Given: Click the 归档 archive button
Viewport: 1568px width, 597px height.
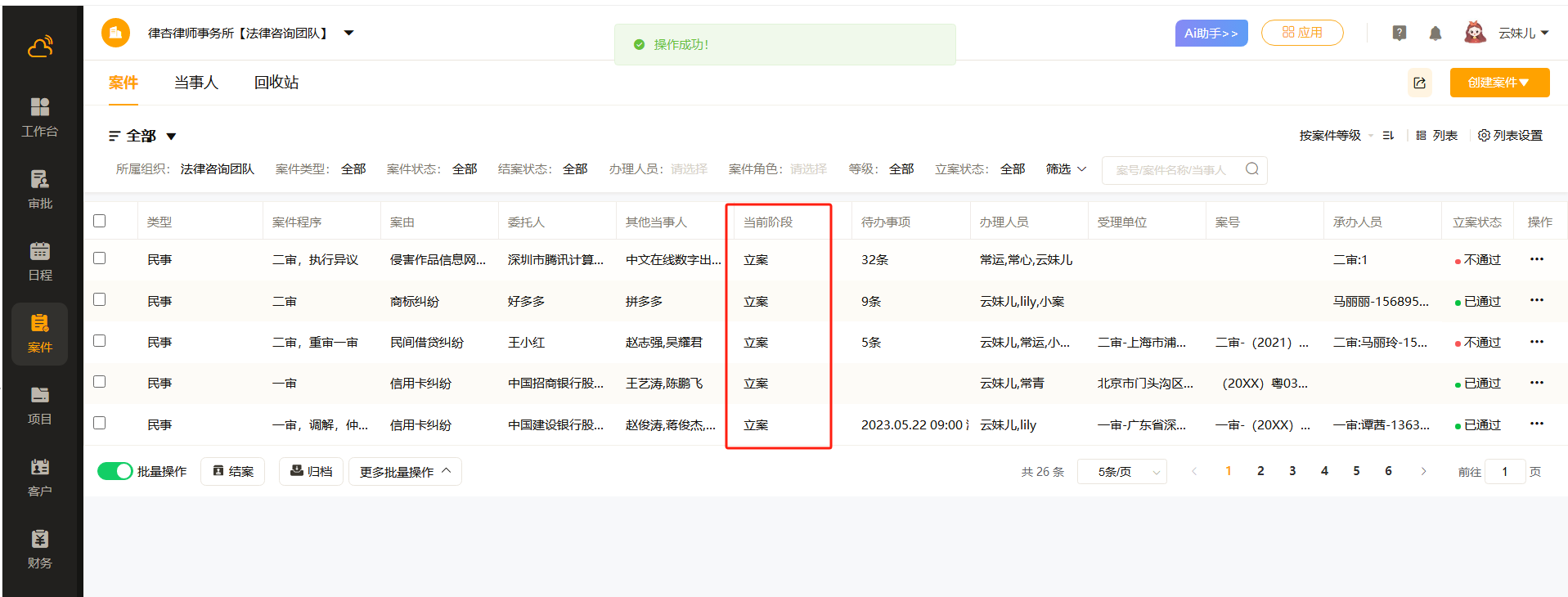Looking at the screenshot, I should coord(312,472).
